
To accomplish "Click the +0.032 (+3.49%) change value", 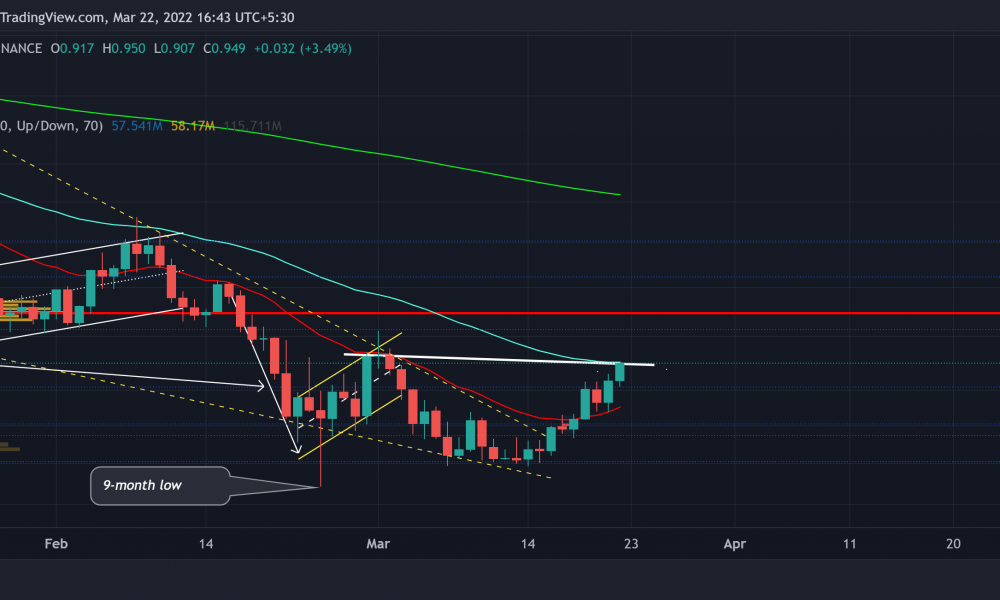I will pos(303,48).
